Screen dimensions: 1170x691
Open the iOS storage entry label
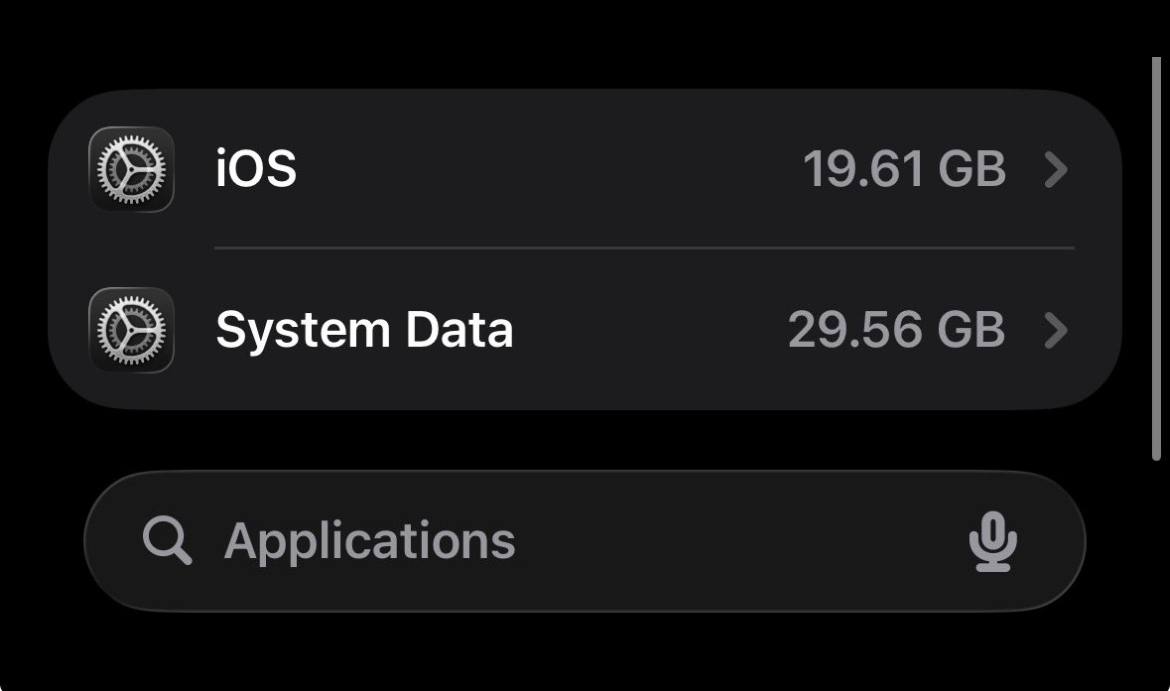coord(256,169)
